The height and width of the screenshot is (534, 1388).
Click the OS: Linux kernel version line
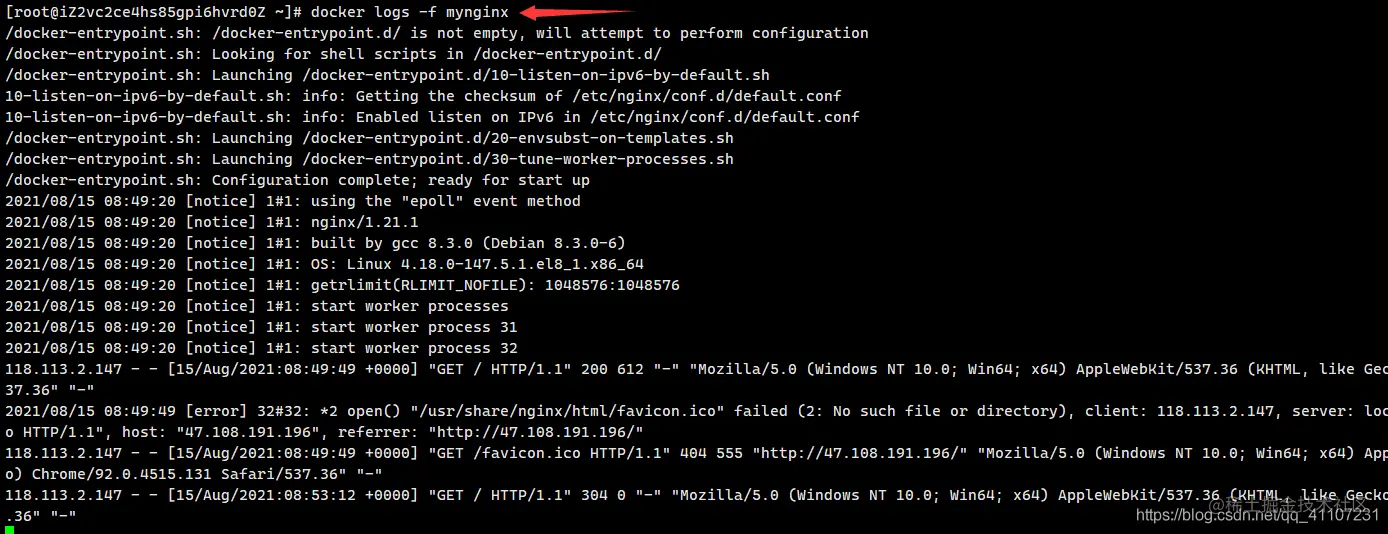click(324, 264)
